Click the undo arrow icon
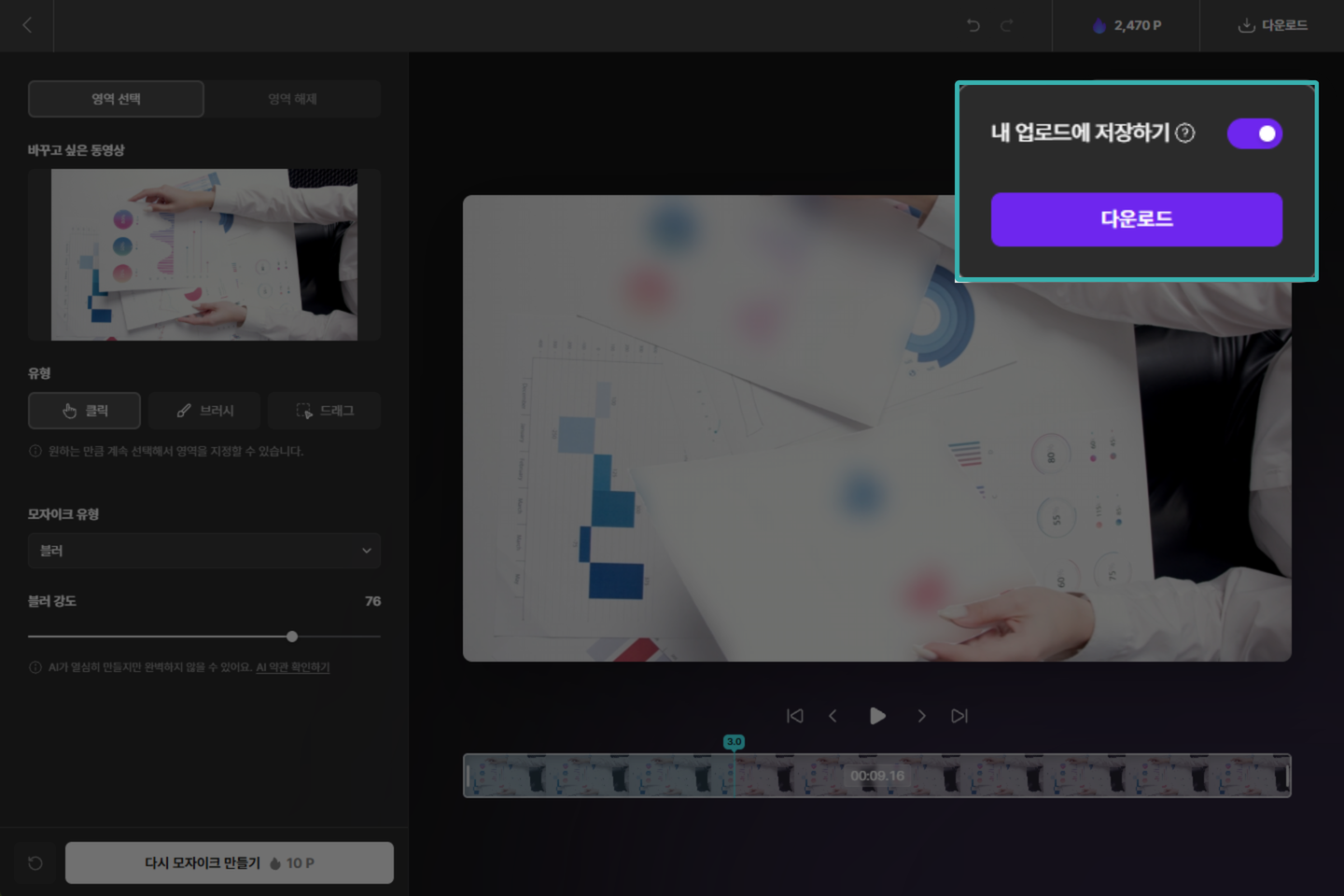The width and height of the screenshot is (1344, 896). (x=973, y=25)
